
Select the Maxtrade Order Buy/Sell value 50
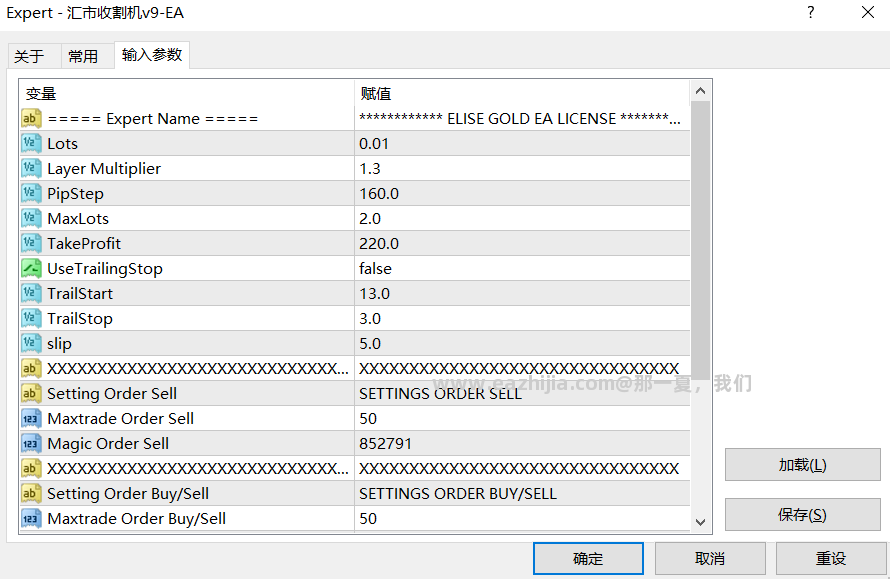[368, 518]
